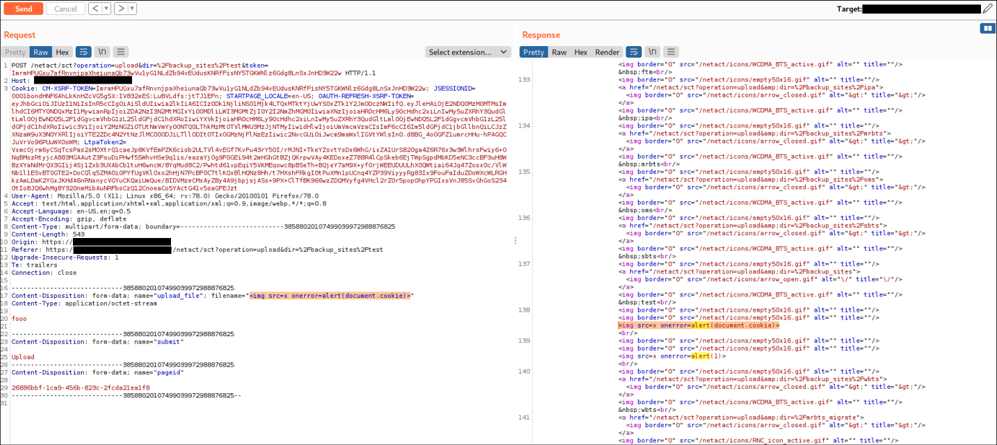Screen dimensions: 997x445
Task: Click the 'fooo' body text
Action: [x=19, y=318]
